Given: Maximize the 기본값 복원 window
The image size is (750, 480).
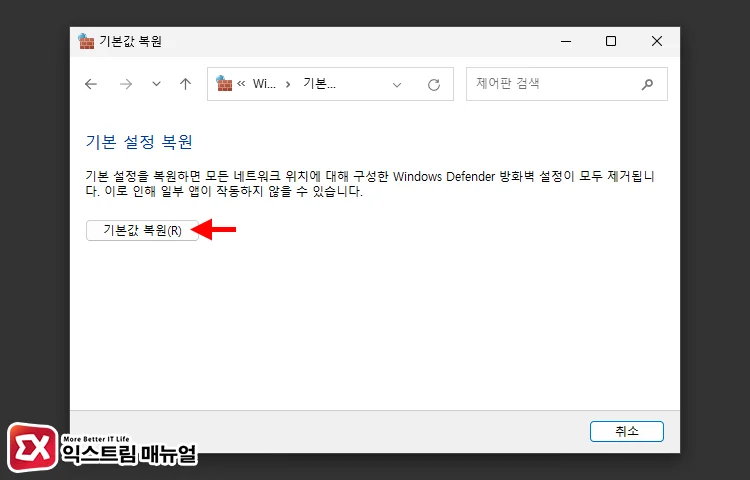Looking at the screenshot, I should [611, 41].
